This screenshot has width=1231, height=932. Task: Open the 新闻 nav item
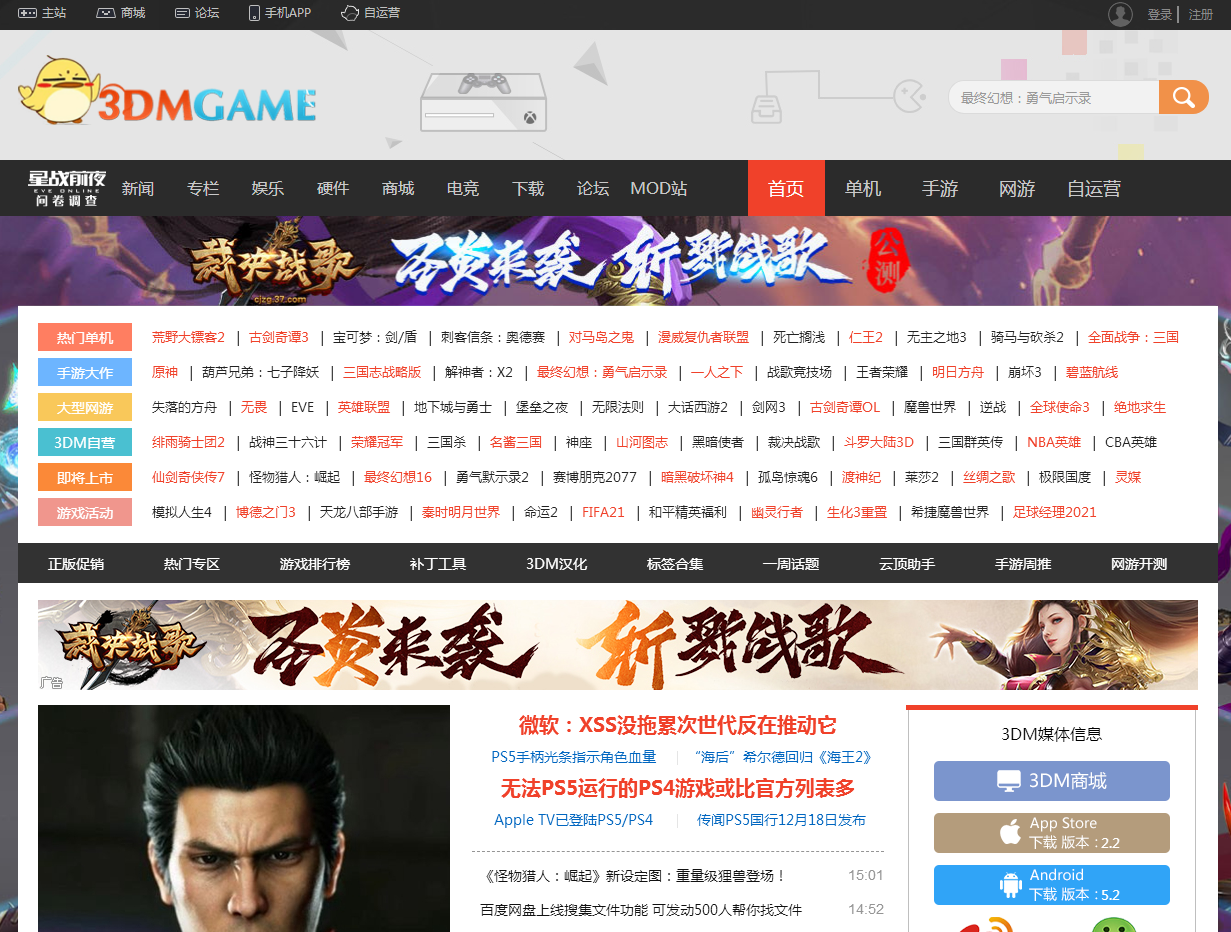(138, 188)
